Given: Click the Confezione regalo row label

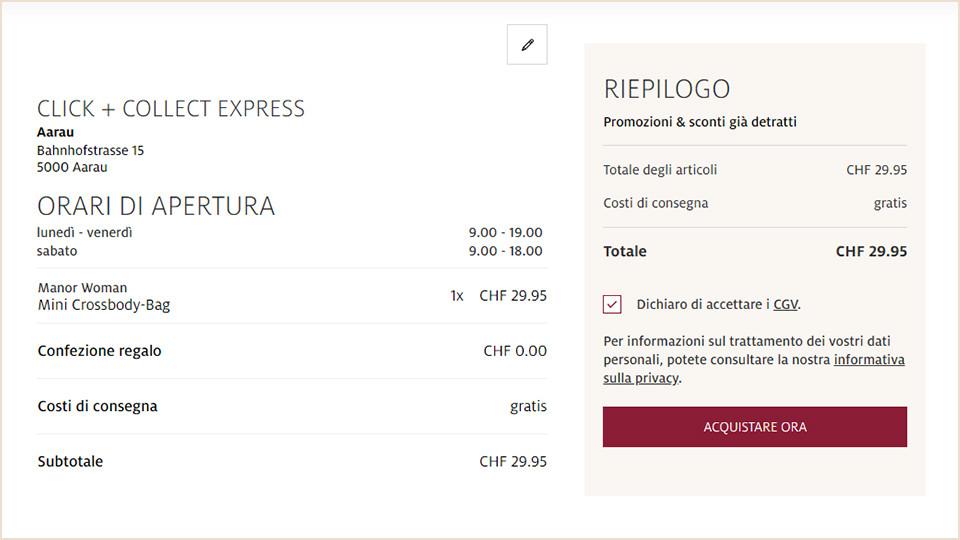Looking at the screenshot, I should [99, 351].
